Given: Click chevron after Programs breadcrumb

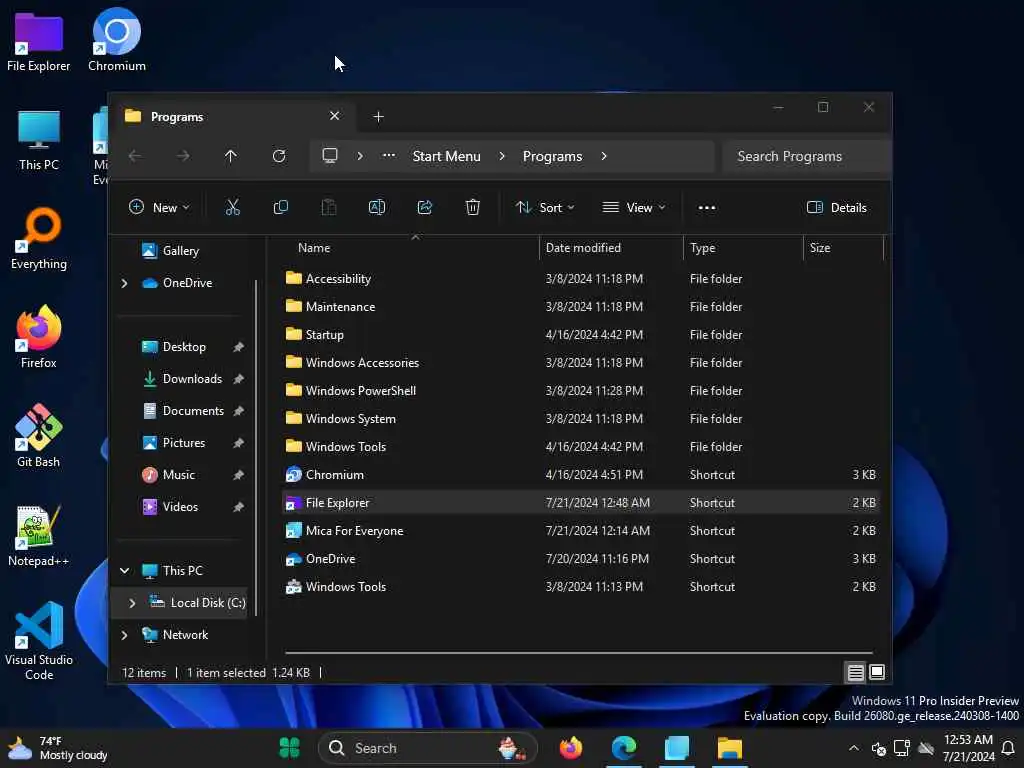Looking at the screenshot, I should [603, 156].
